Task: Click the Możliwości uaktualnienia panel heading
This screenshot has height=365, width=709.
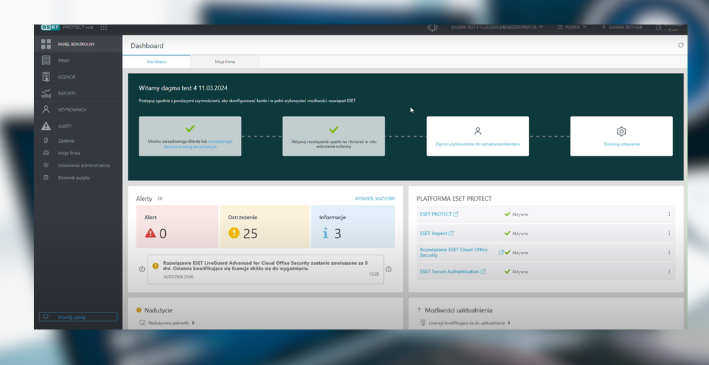Action: 458,310
